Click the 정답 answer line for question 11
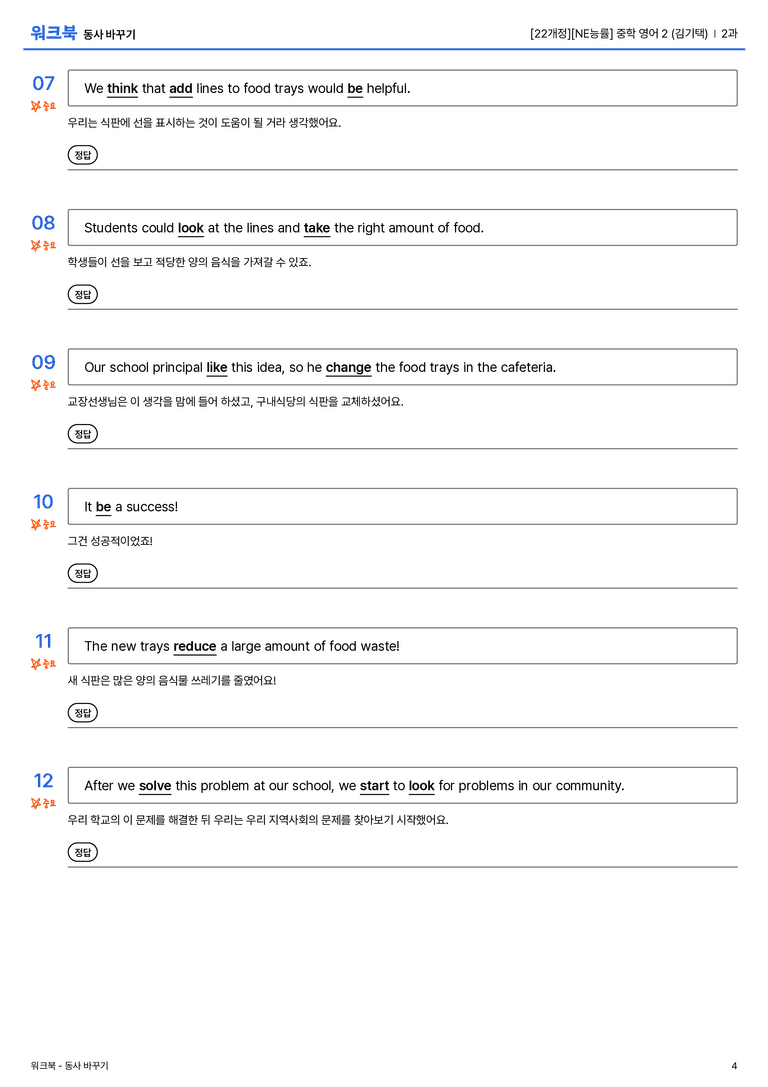The width and height of the screenshot is (768, 1087). (x=403, y=713)
